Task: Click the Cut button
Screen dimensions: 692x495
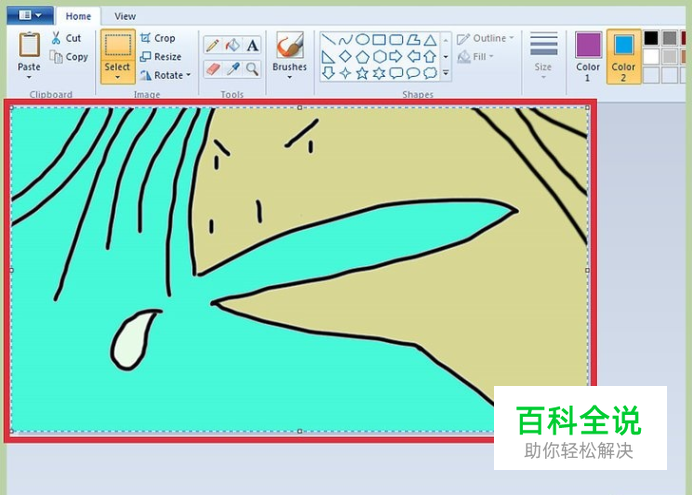Action: 66,38
